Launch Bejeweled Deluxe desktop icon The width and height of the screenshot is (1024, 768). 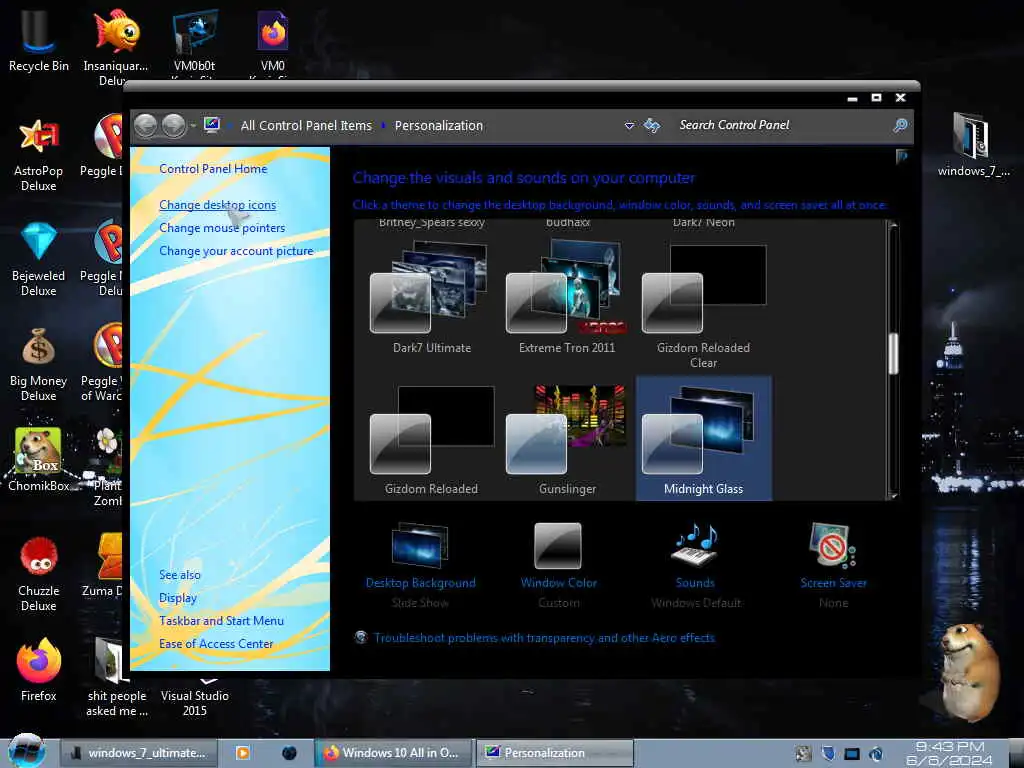(39, 259)
